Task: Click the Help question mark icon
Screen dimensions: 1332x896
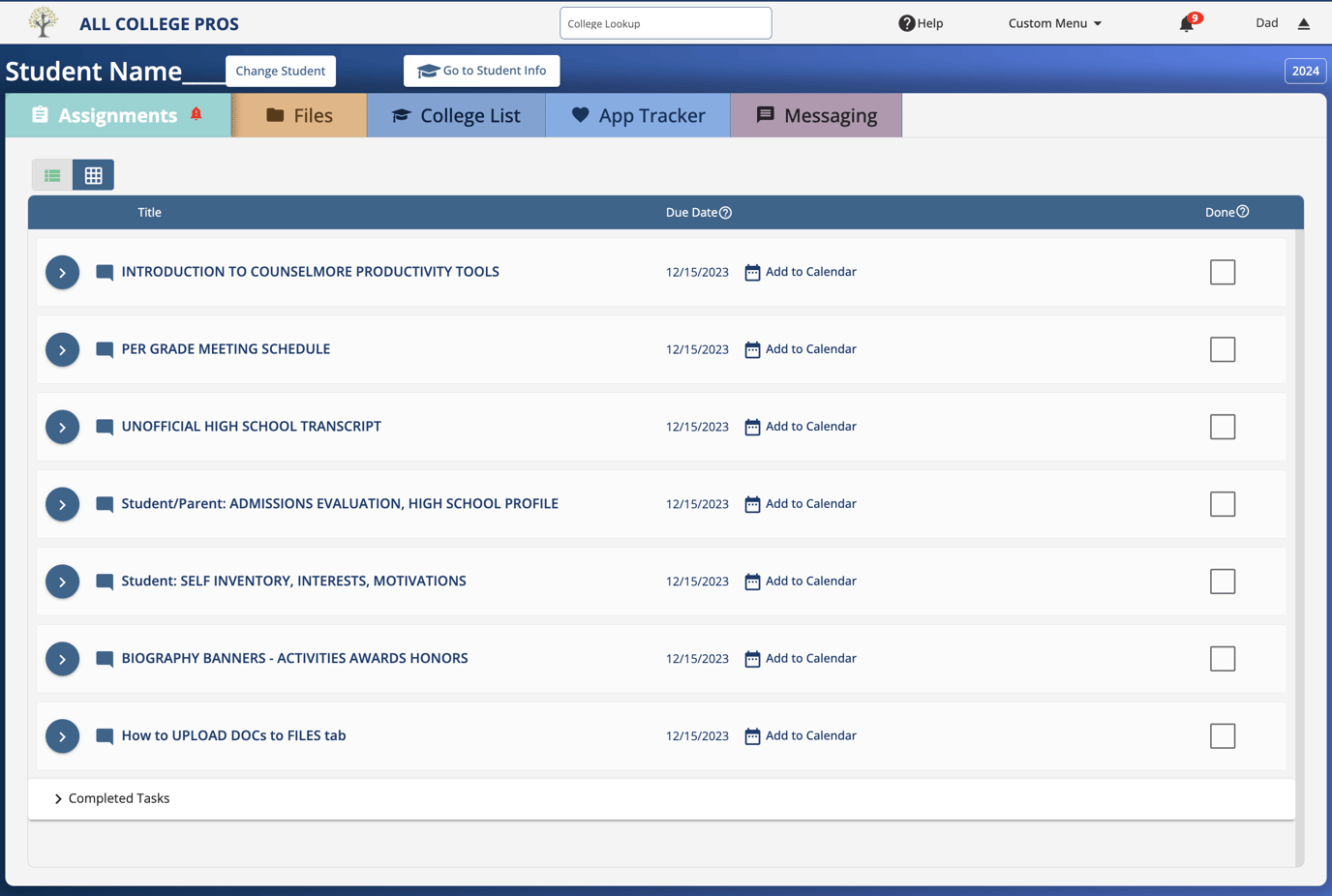Action: (907, 23)
